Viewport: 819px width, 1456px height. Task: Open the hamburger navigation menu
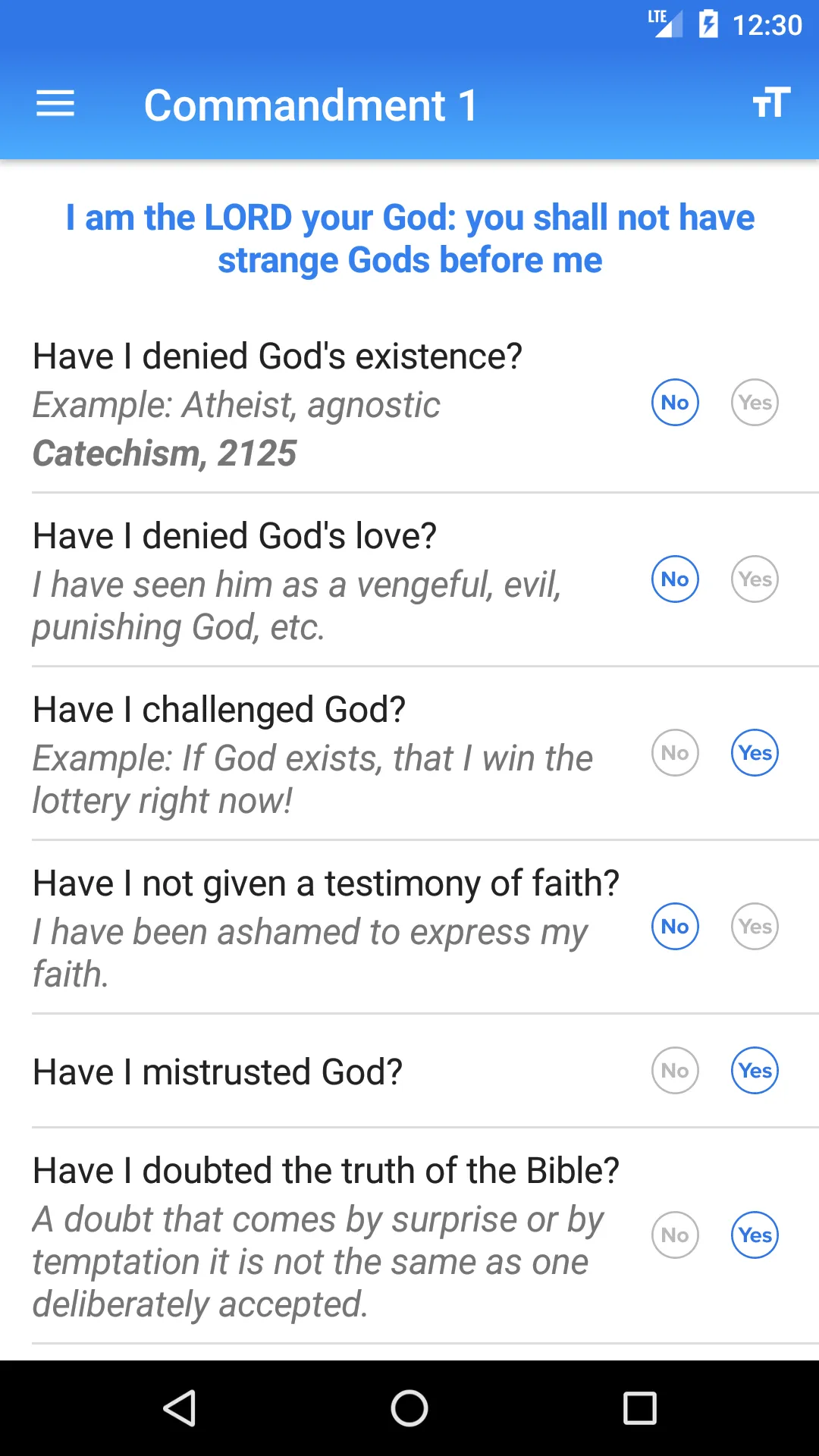click(x=55, y=104)
